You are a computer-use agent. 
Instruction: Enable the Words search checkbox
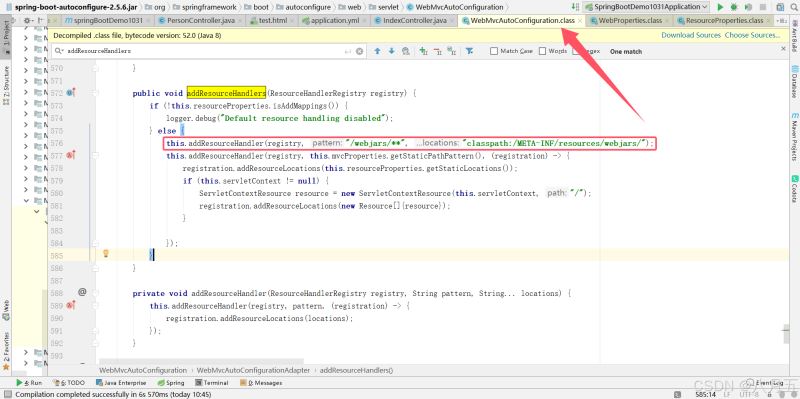coord(542,51)
